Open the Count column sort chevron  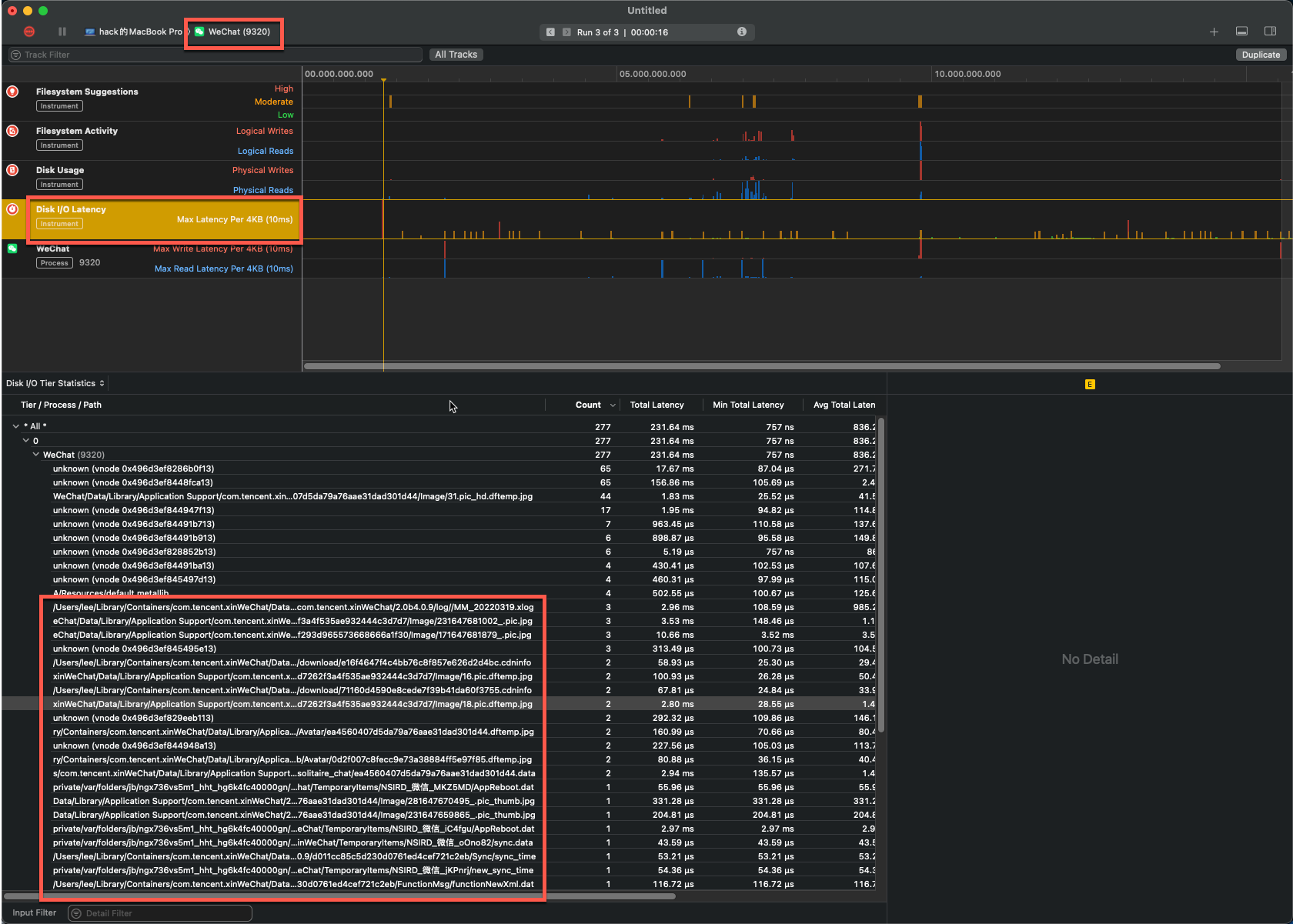pos(613,405)
